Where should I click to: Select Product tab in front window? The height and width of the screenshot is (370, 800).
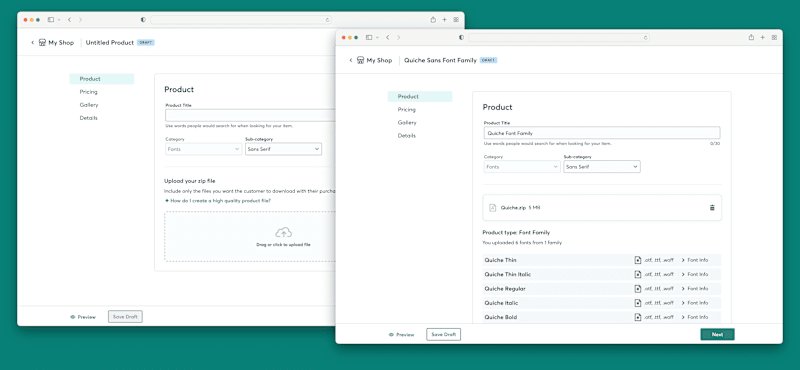(x=420, y=96)
